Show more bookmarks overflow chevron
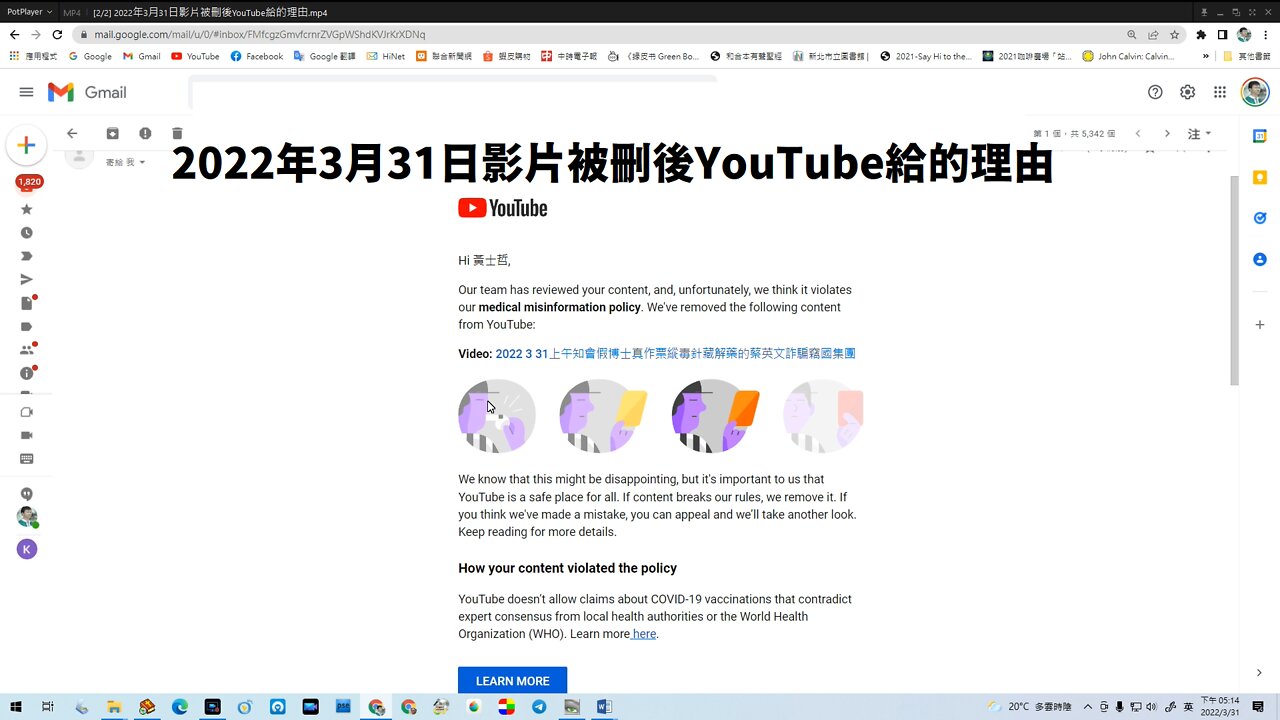1280x720 pixels. click(x=1205, y=56)
